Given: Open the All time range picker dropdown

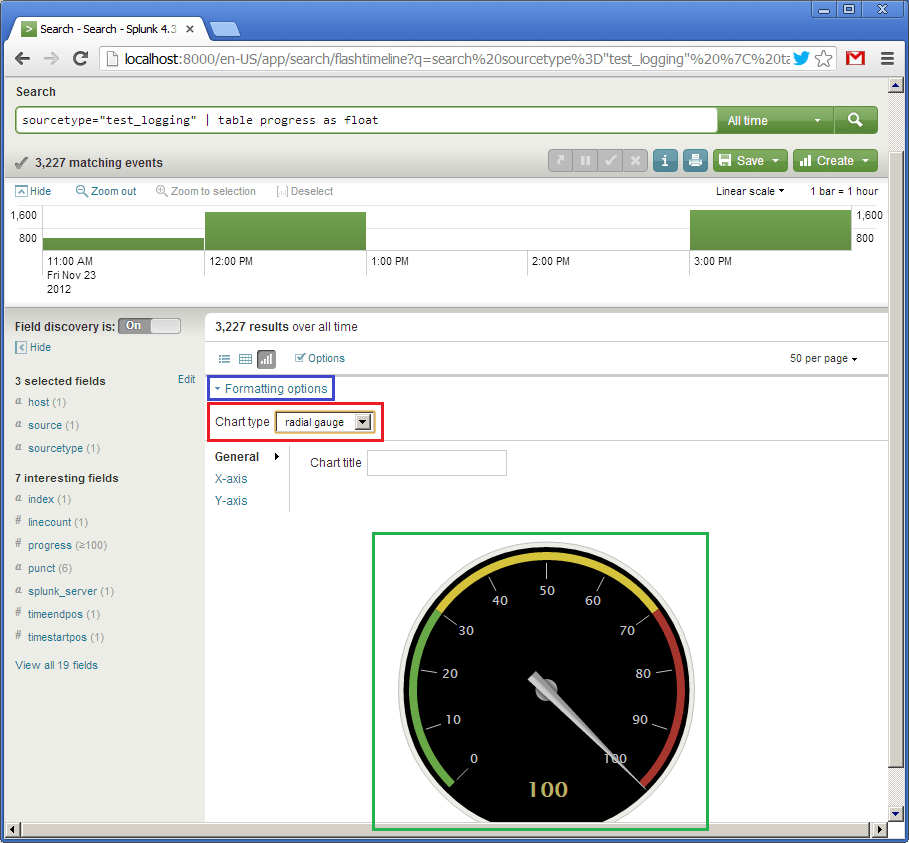Looking at the screenshot, I should [775, 119].
